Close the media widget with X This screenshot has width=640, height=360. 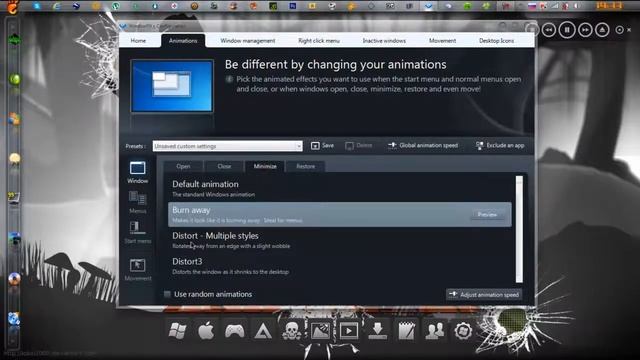click(629, 30)
